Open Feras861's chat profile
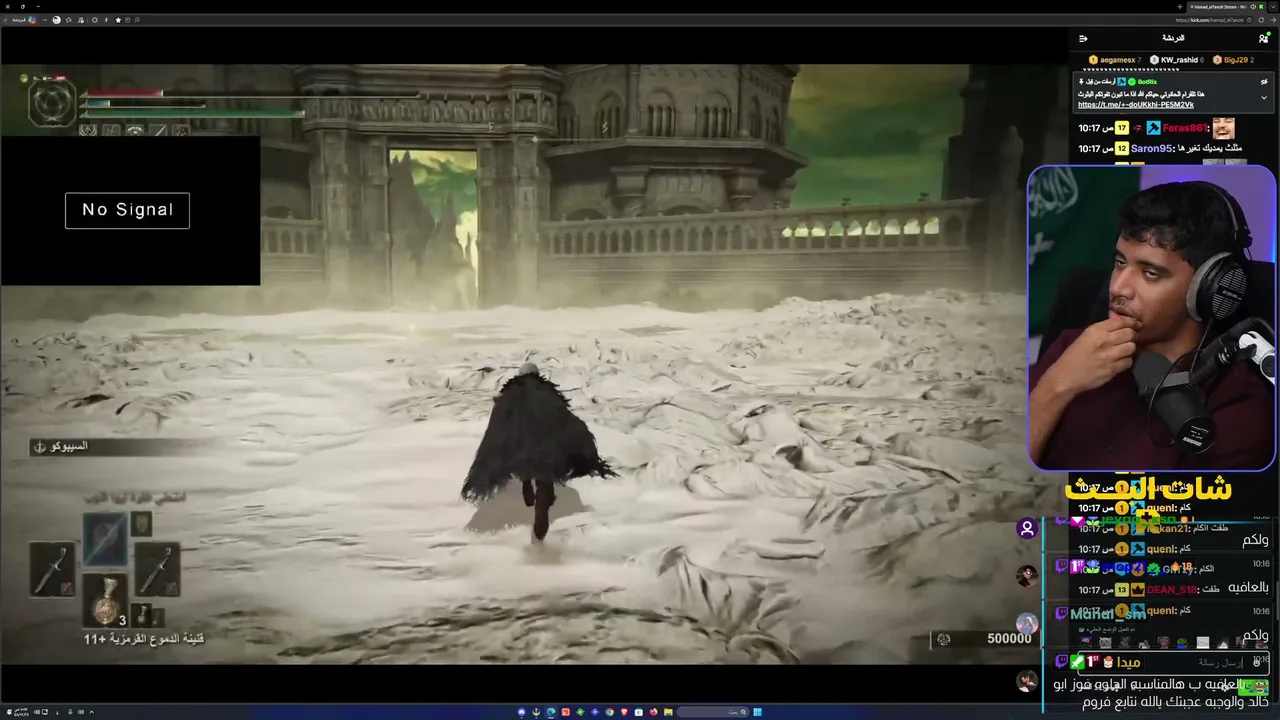Image resolution: width=1280 pixels, height=720 pixels. [1184, 128]
